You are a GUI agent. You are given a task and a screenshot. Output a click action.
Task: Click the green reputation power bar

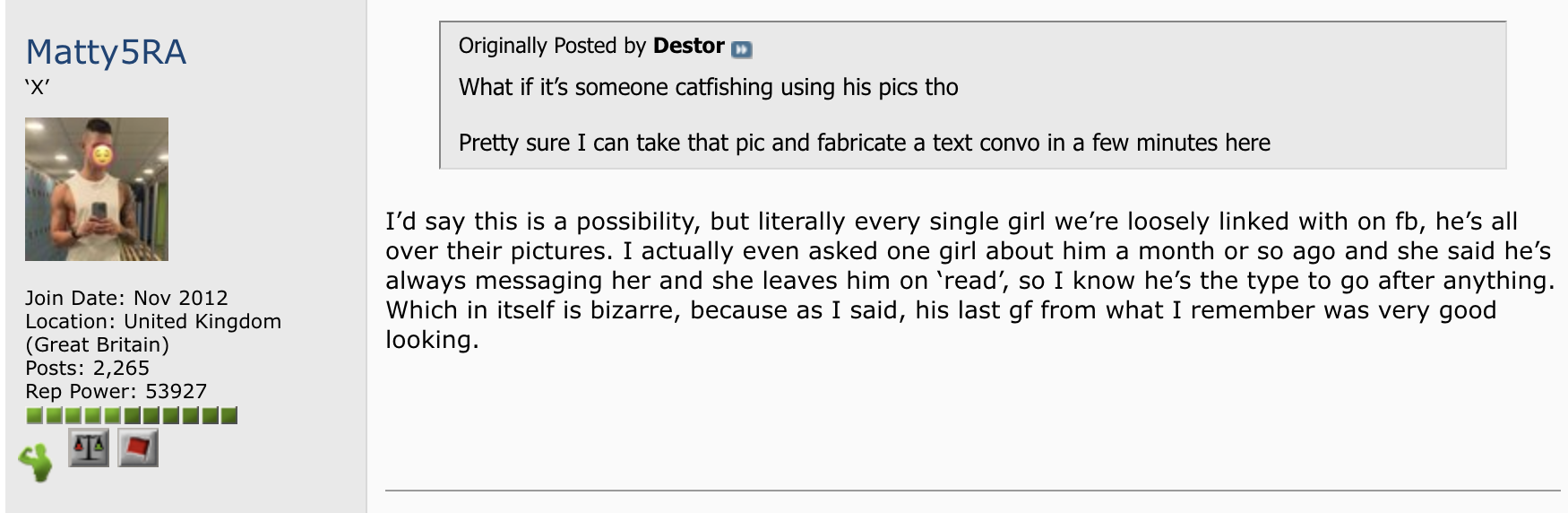point(132,415)
